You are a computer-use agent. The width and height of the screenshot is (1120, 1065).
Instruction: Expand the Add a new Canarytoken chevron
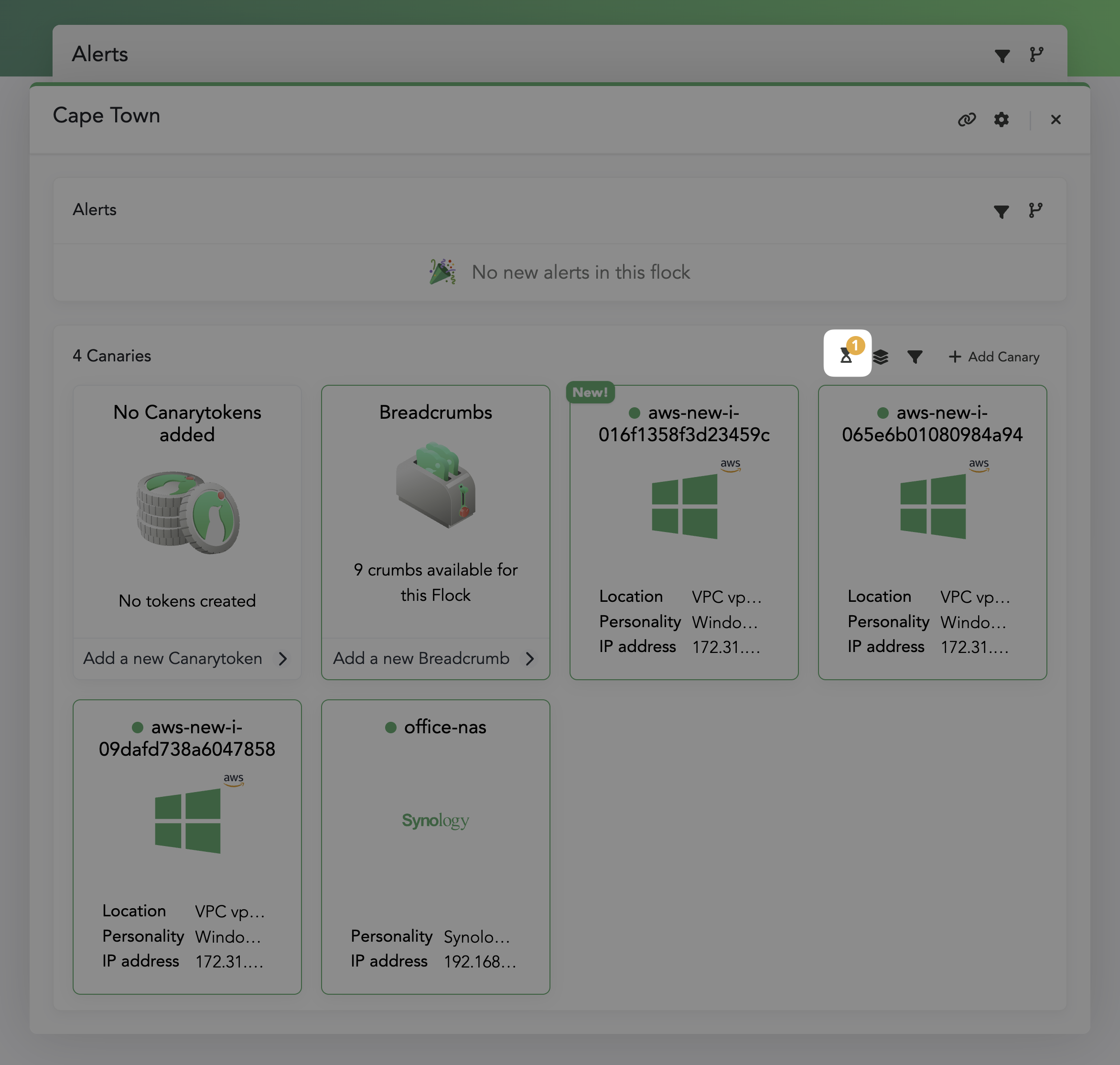(x=282, y=659)
